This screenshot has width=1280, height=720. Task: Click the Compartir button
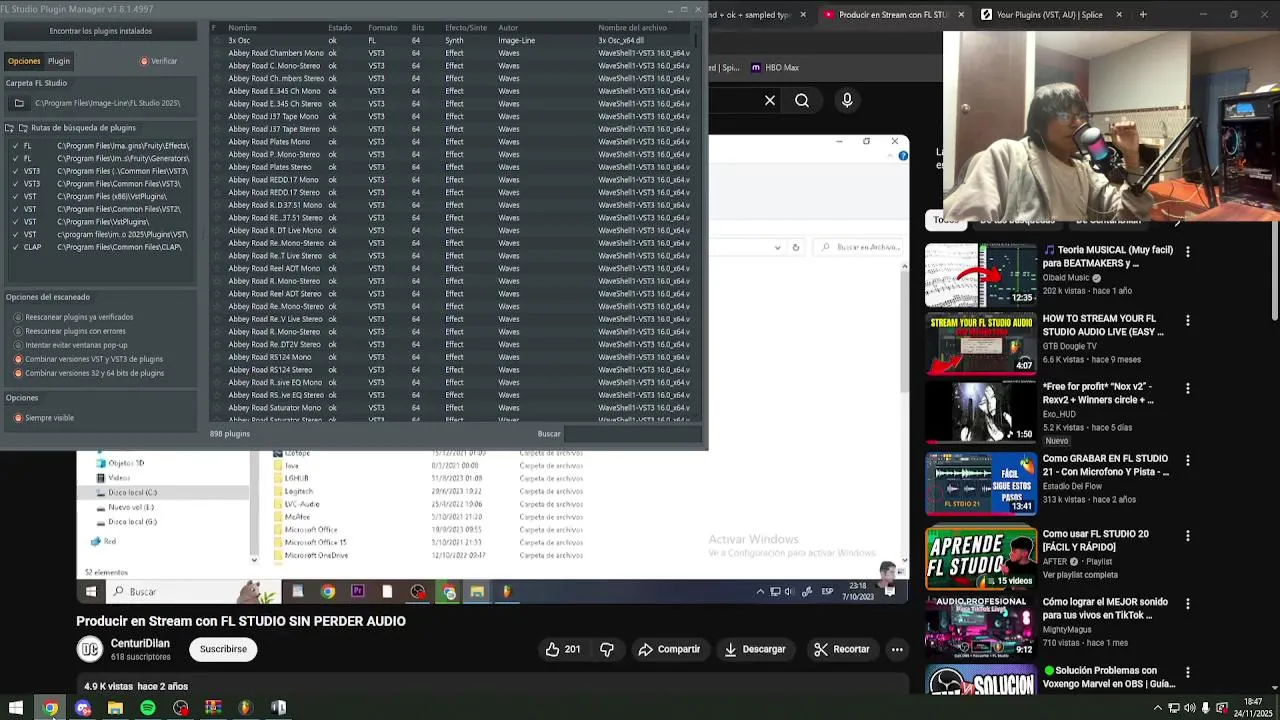click(669, 649)
